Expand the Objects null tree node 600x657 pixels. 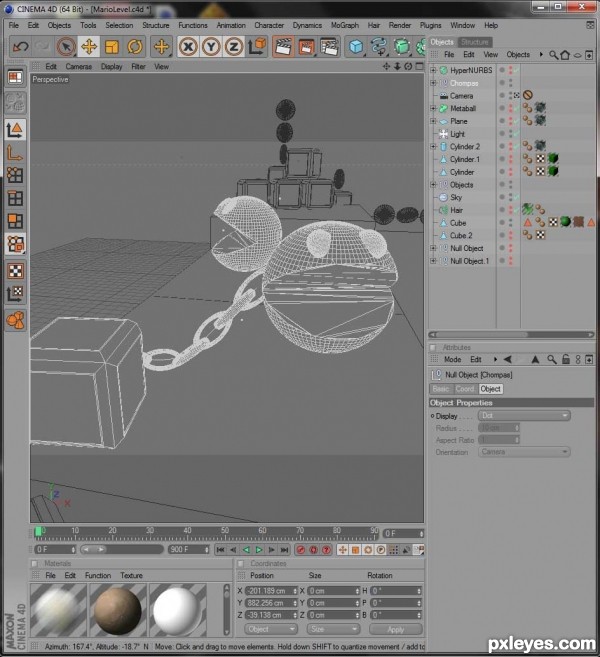434,184
